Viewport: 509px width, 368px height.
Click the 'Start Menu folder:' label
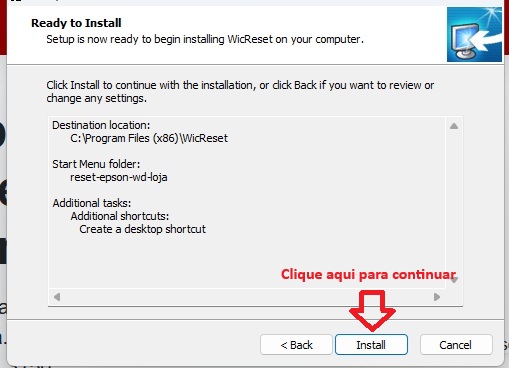[x=96, y=164]
